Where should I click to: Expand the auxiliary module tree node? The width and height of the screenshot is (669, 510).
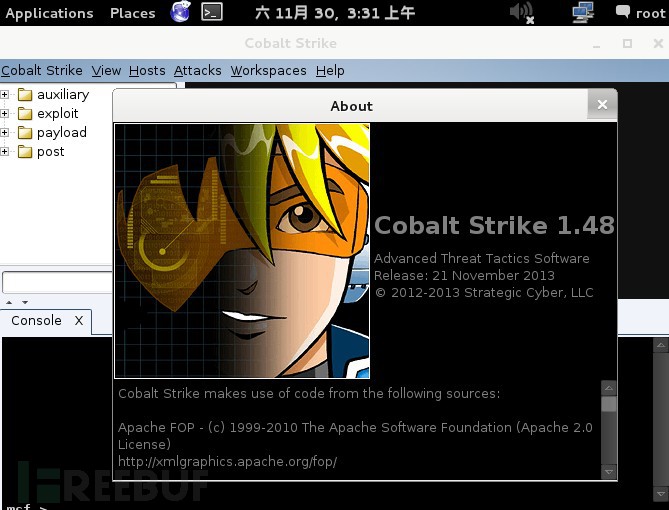point(5,94)
